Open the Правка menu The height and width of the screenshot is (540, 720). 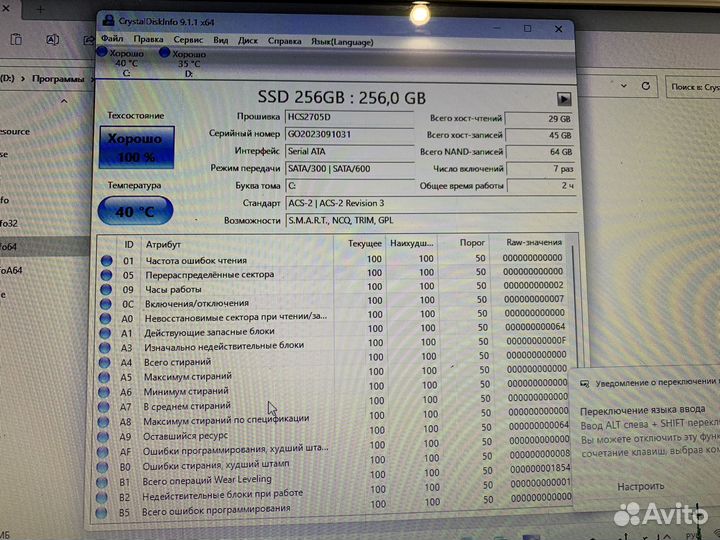(148, 39)
